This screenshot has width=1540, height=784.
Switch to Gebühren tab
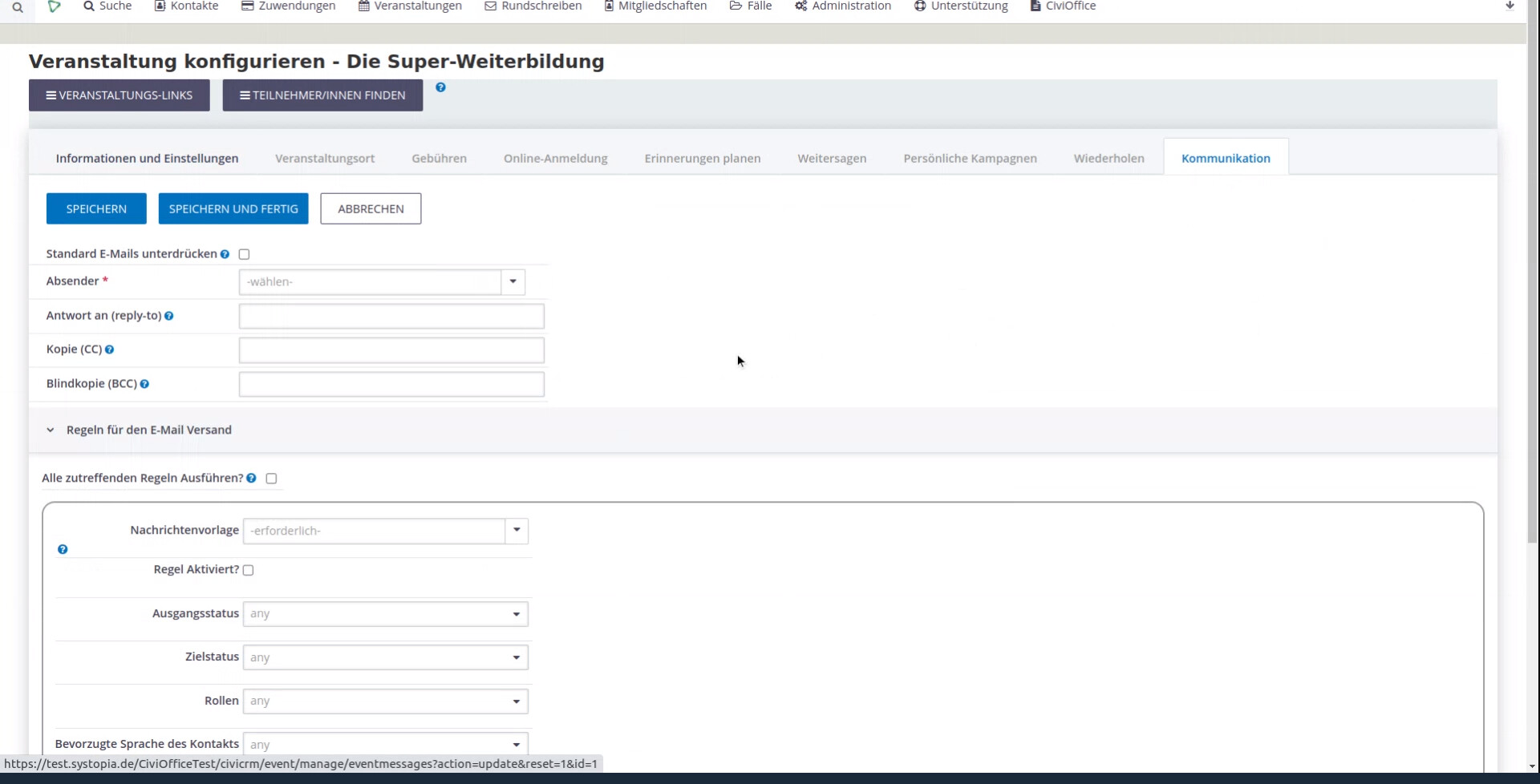439,158
